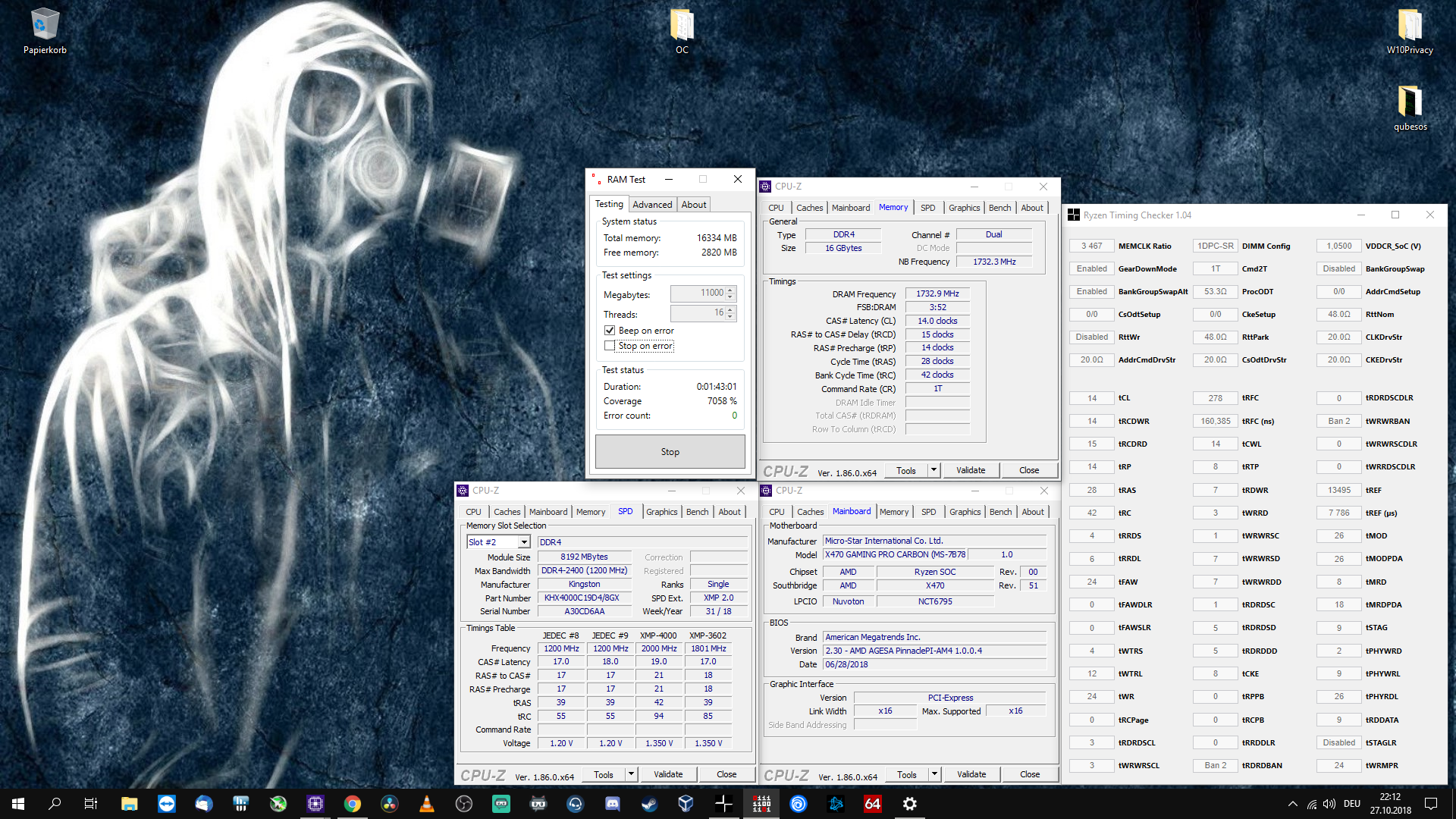This screenshot has height=819, width=1456.
Task: Uncheck the Beep on error checkbox
Action: coord(610,331)
